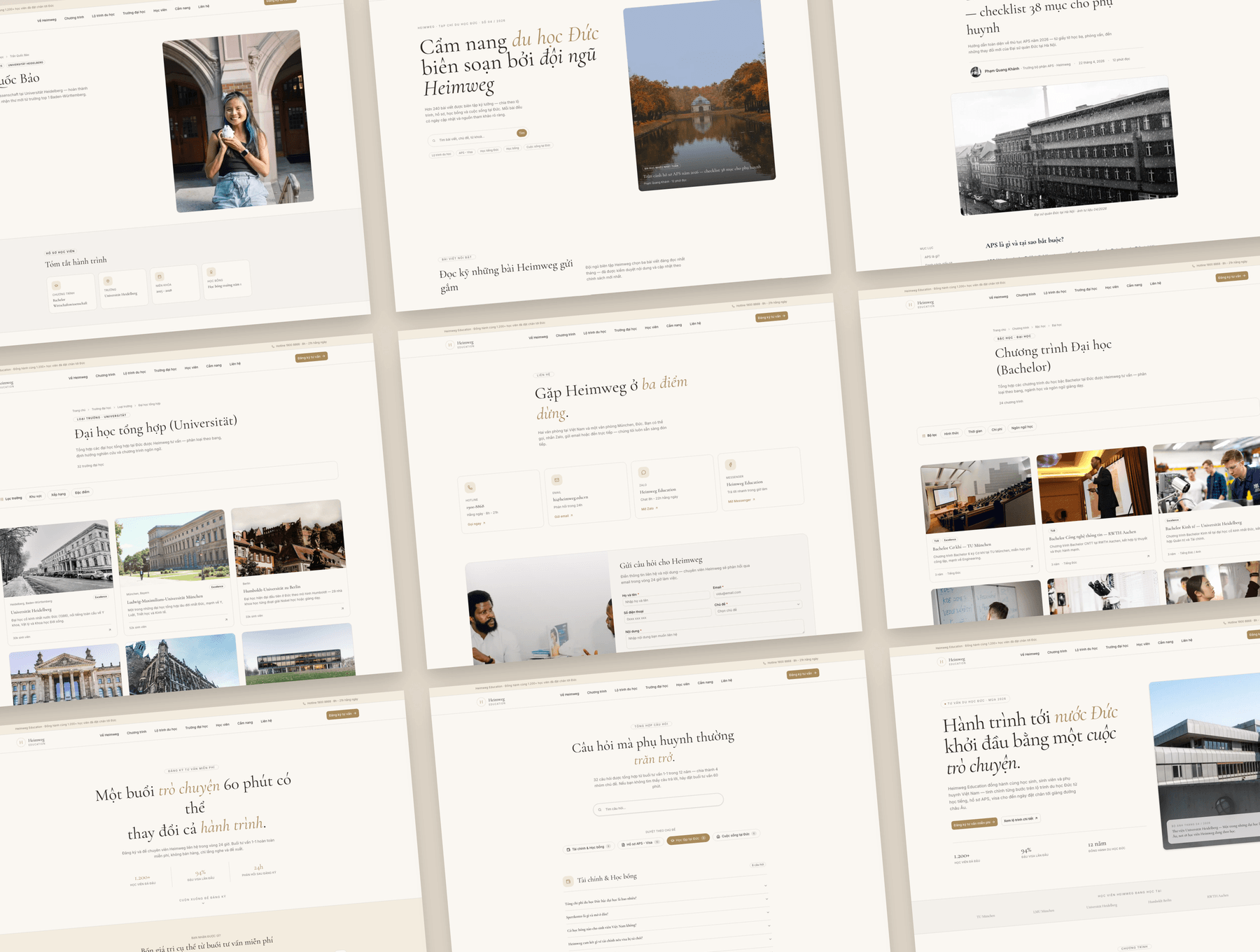
Task: Click the arrow on the Humboldt-Universität zu Berlin card
Action: point(342,608)
